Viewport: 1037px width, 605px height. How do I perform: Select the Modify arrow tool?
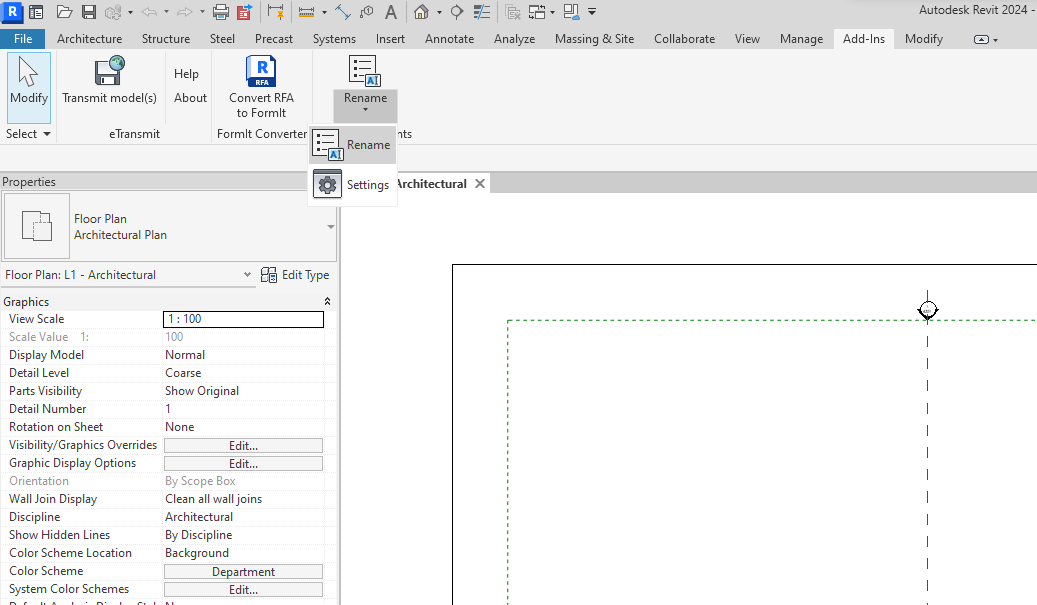click(x=28, y=88)
